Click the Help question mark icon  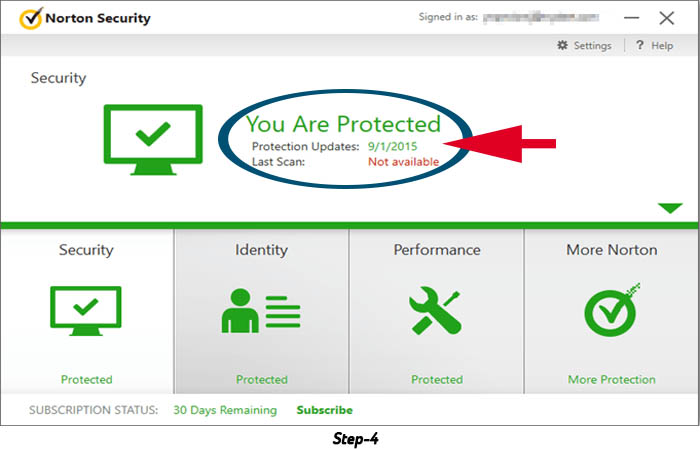[640, 45]
